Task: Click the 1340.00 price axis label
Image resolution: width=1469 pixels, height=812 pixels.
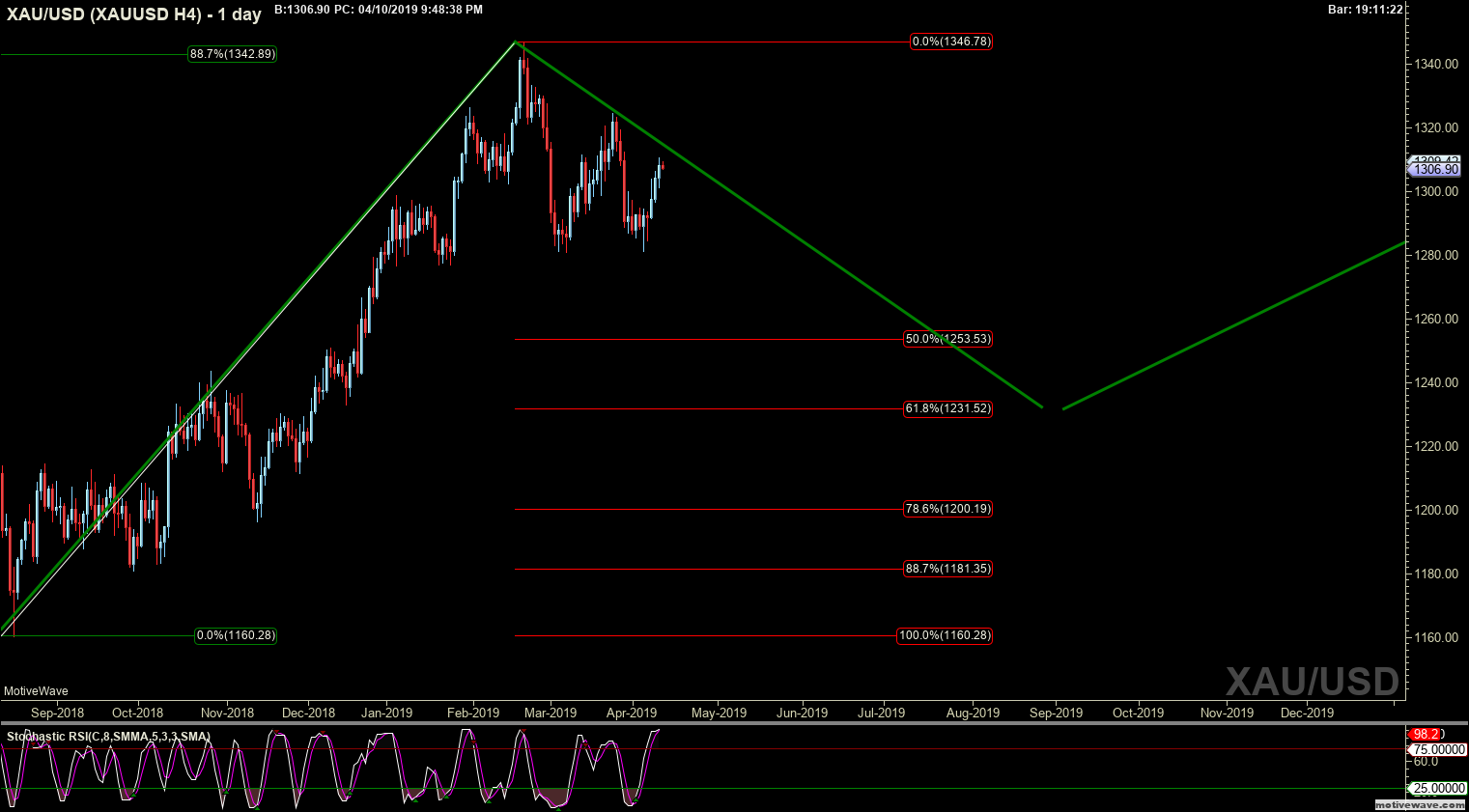Action: pos(1436,64)
